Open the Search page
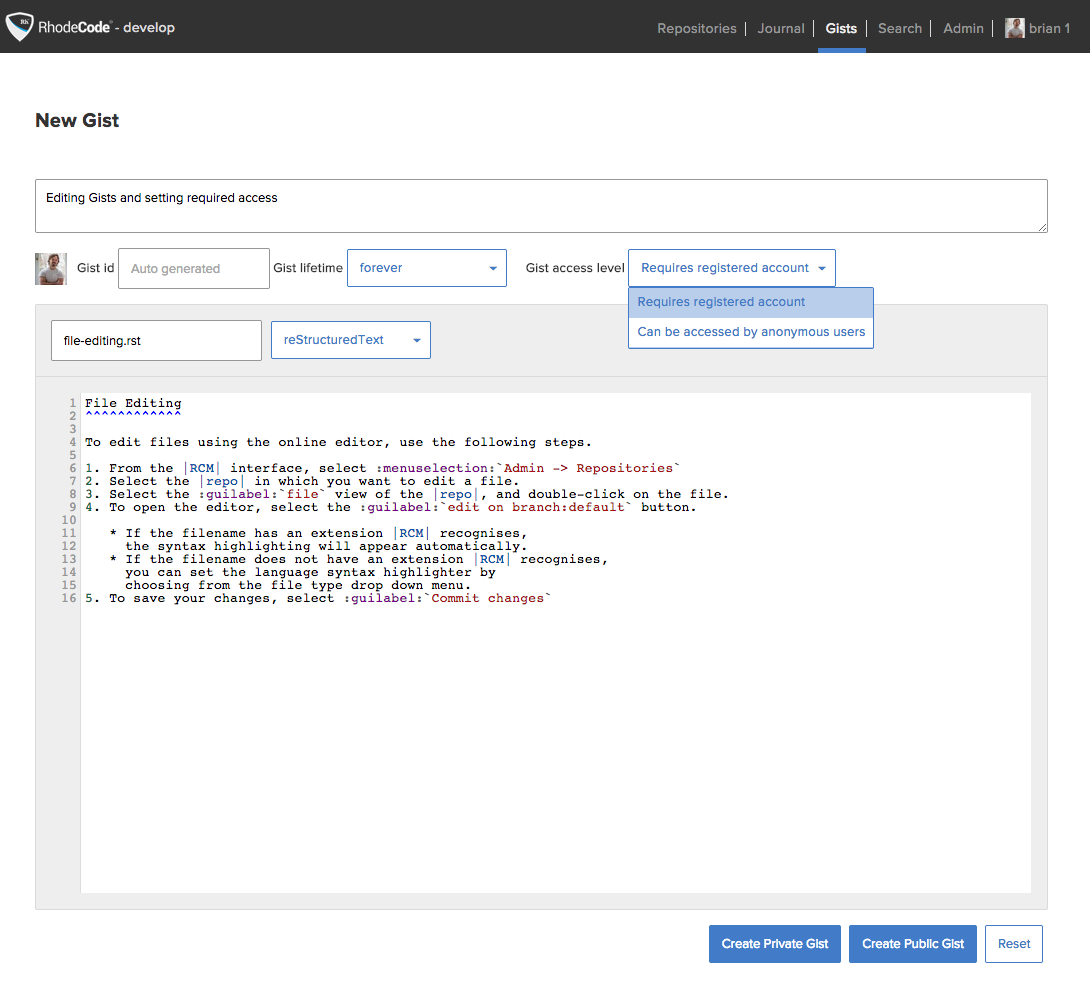Image resolution: width=1090 pixels, height=988 pixels. pos(899,28)
